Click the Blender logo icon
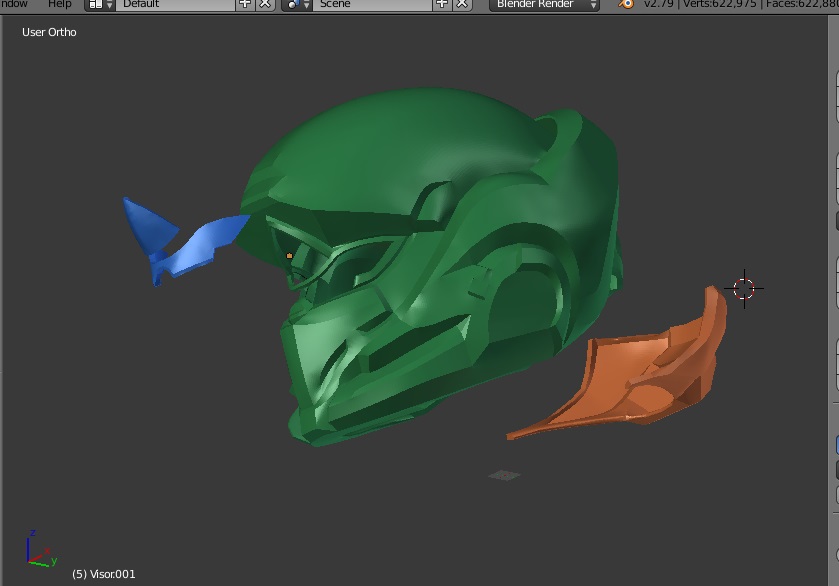 (x=626, y=4)
